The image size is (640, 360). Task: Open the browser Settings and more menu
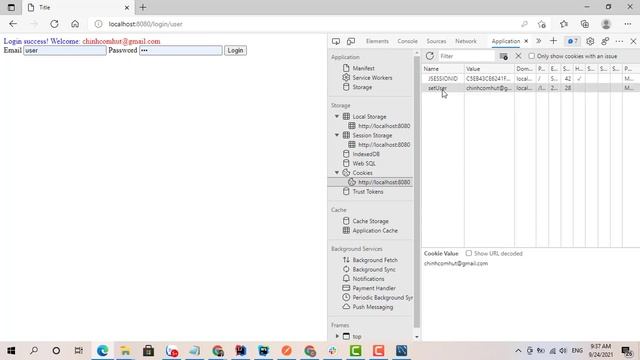click(628, 24)
